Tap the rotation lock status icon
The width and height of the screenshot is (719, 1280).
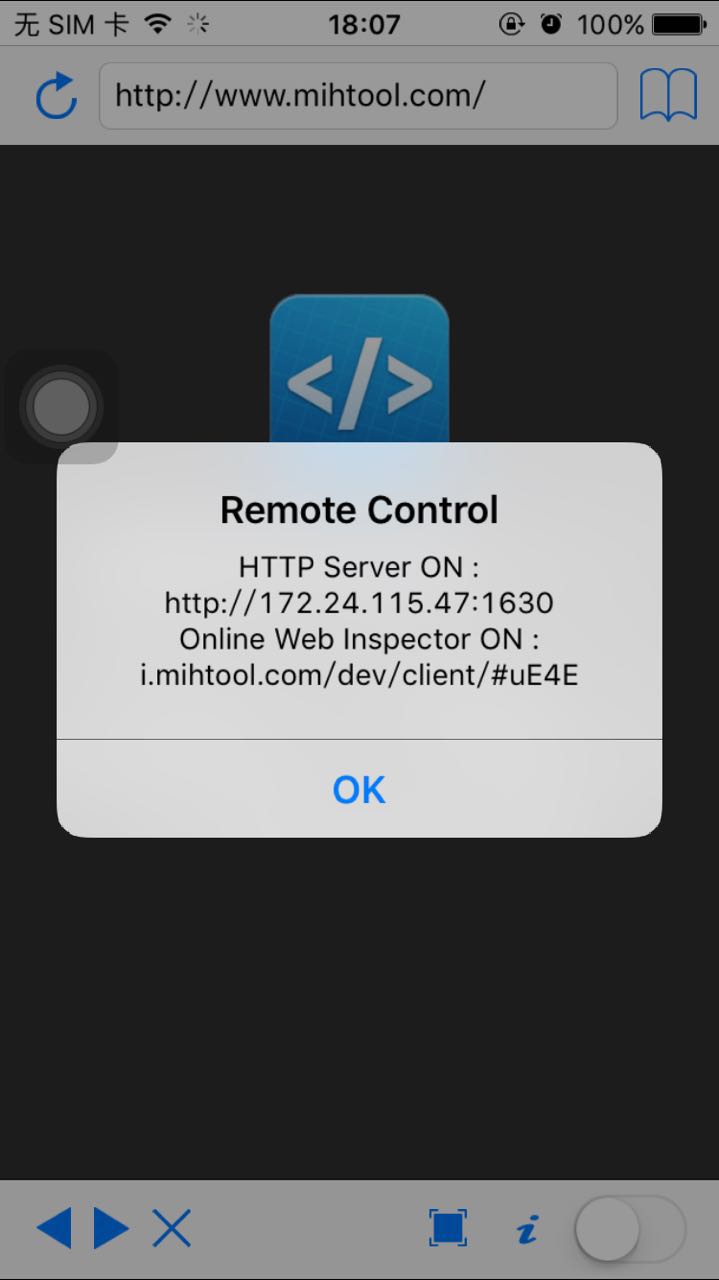point(511,24)
